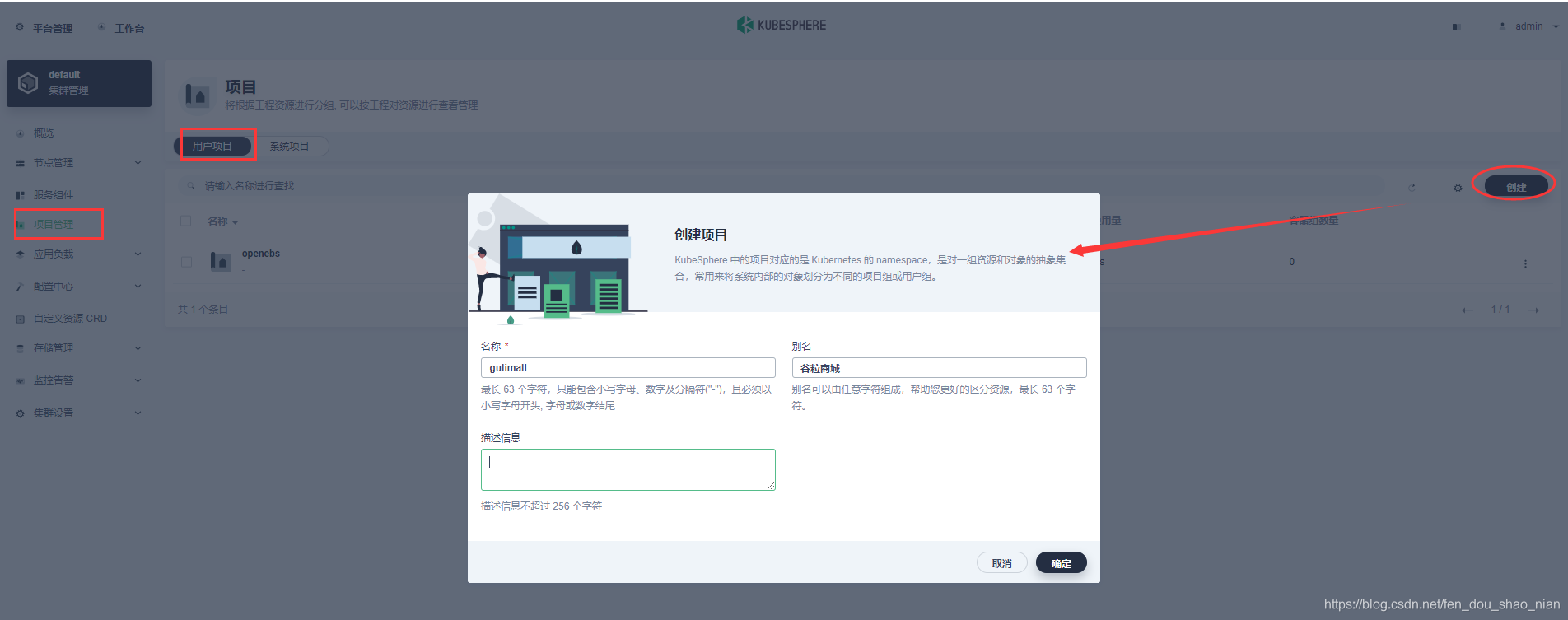Click the 名称 input with gulimall

(x=628, y=367)
